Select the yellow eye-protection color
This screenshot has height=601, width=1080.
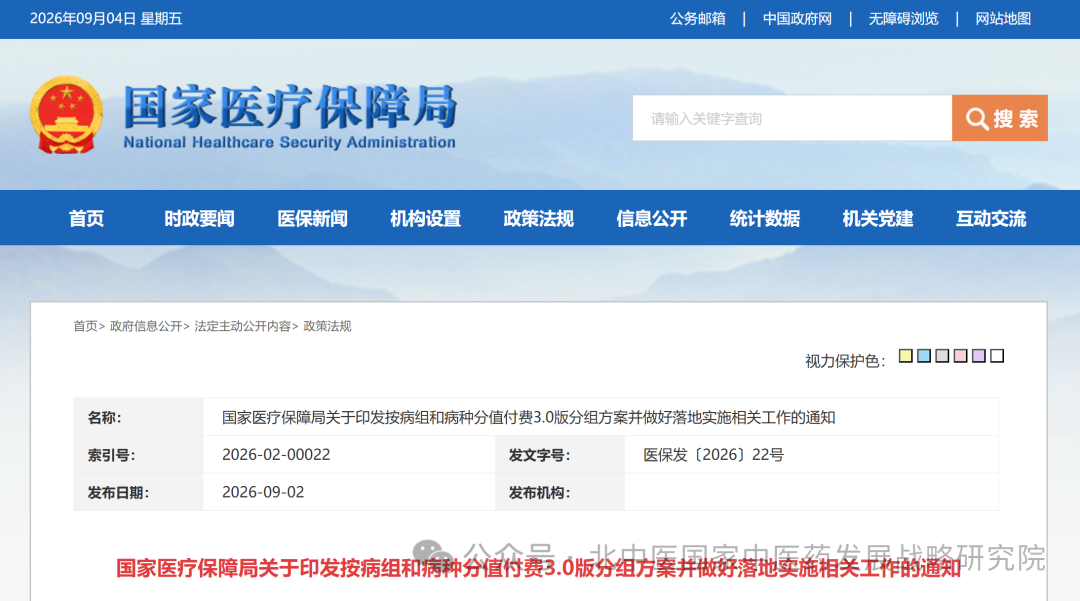click(906, 356)
